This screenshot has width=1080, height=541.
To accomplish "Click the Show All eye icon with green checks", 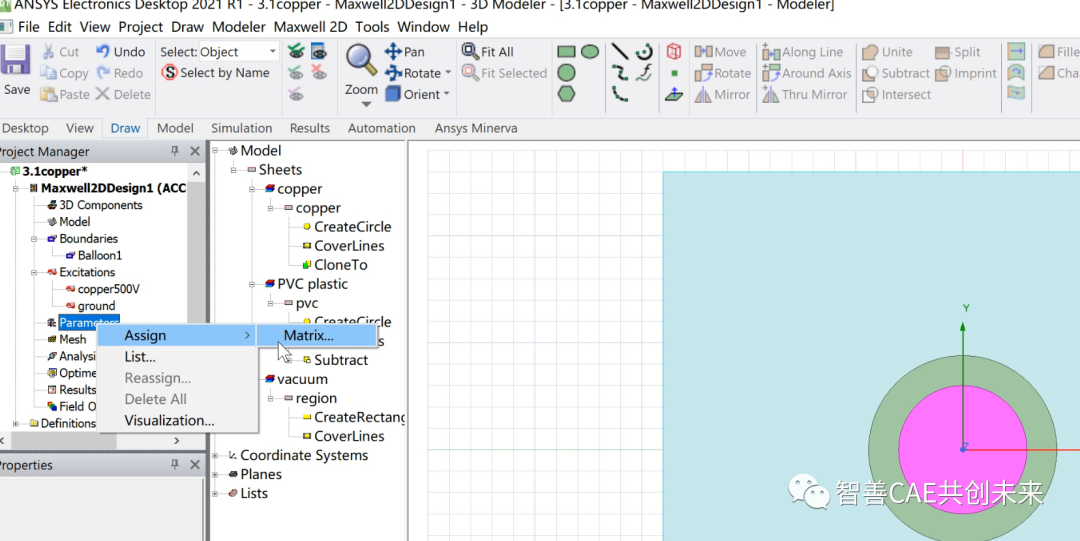I will (x=295, y=51).
